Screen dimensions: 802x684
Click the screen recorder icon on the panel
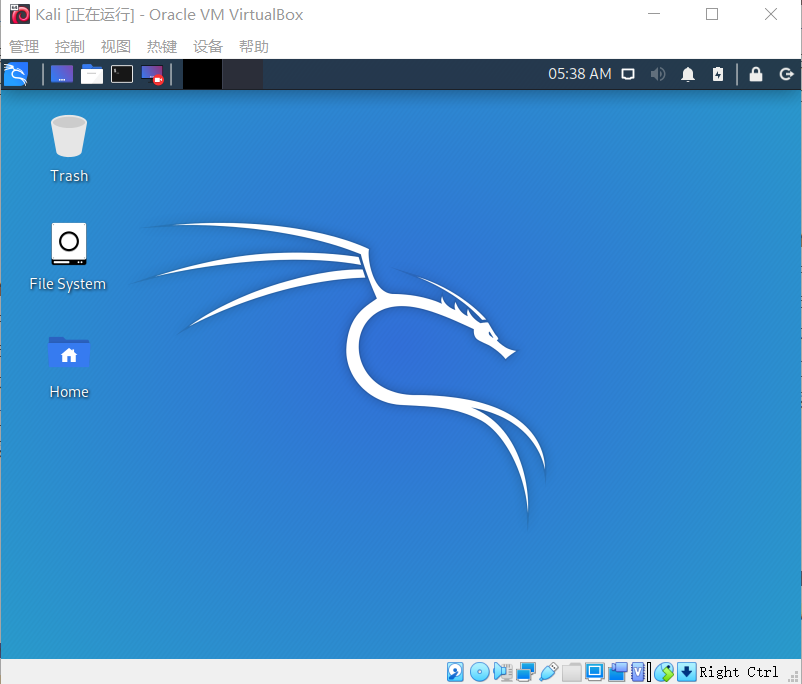pos(152,73)
